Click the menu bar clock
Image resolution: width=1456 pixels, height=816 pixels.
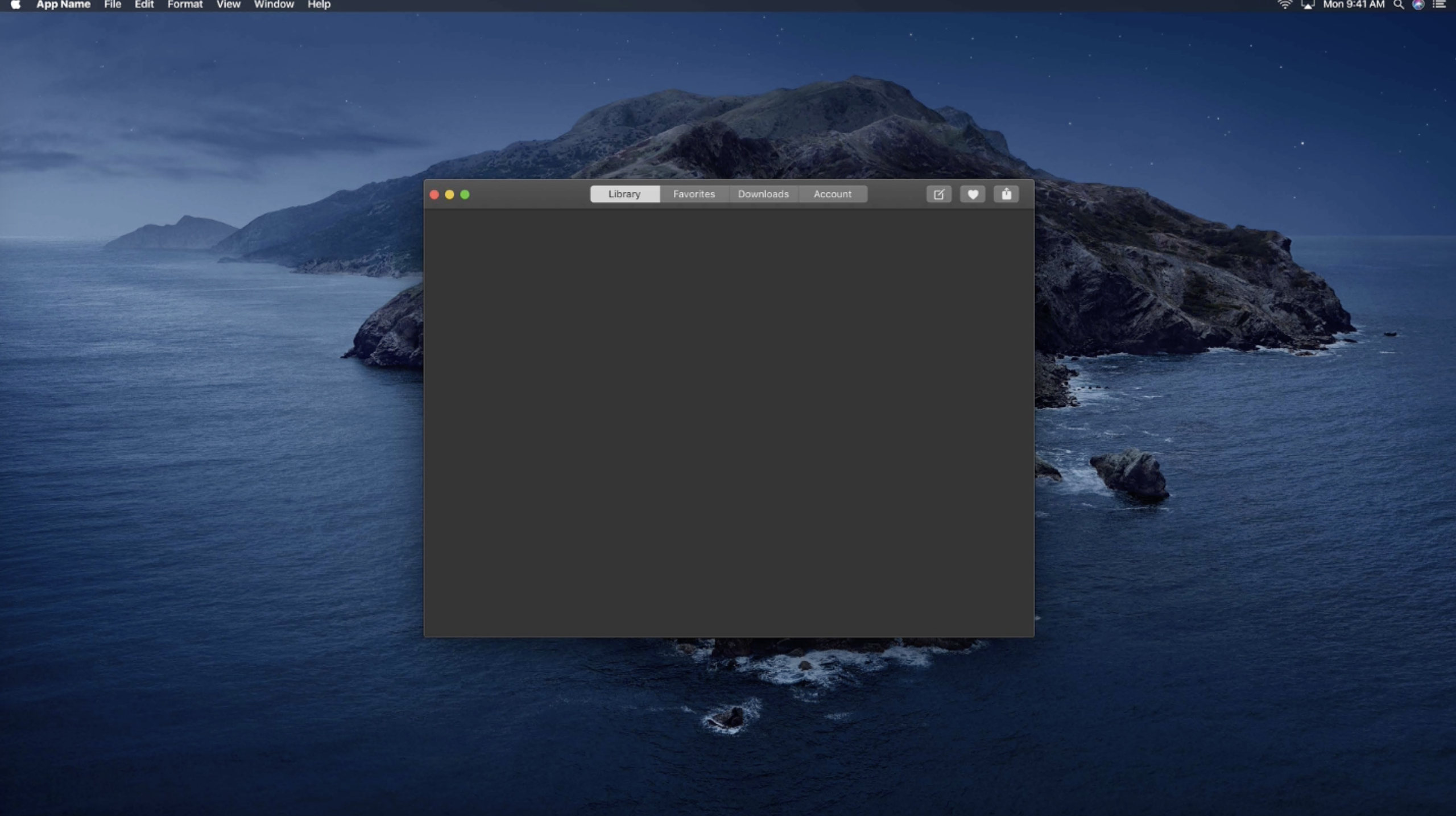click(x=1354, y=5)
